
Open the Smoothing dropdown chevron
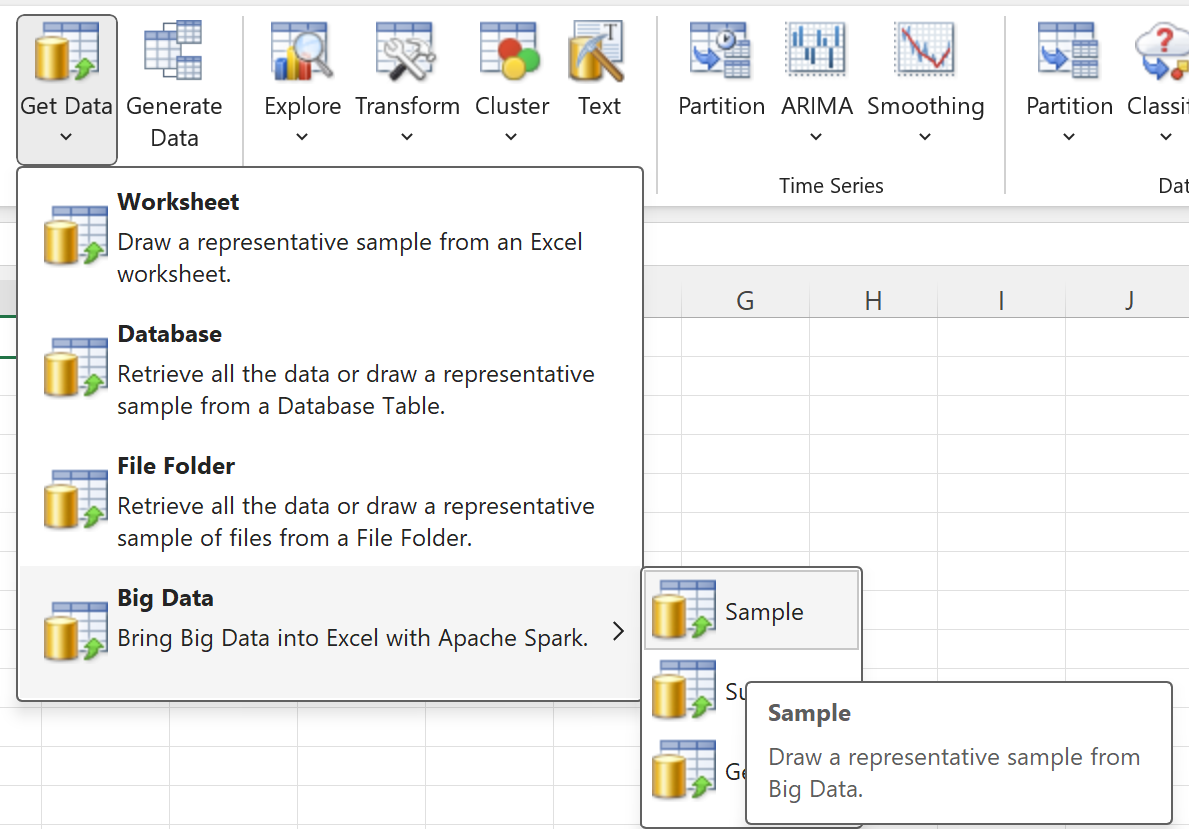click(x=925, y=137)
